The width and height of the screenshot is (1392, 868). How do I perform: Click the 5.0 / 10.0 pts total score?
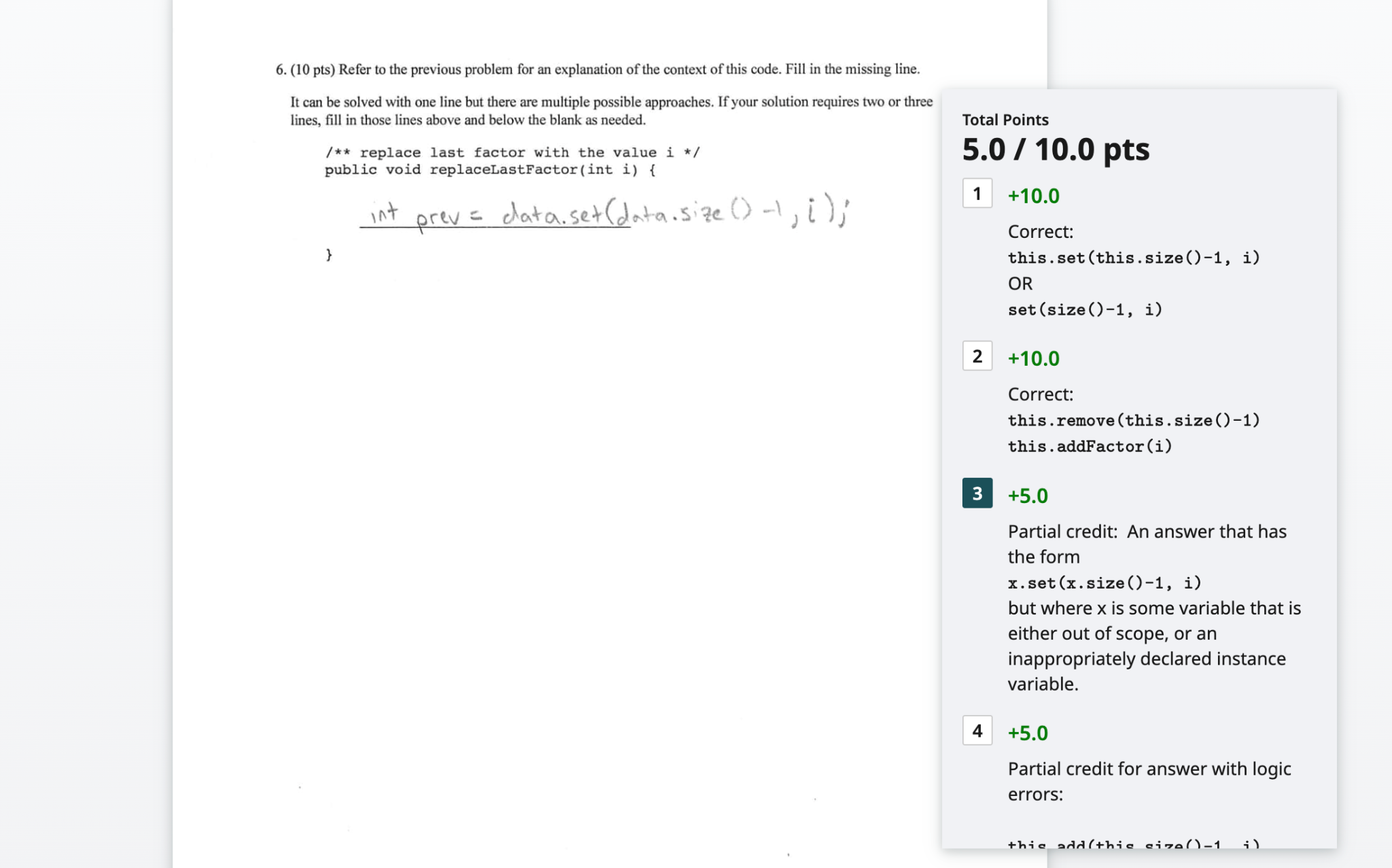1056,150
